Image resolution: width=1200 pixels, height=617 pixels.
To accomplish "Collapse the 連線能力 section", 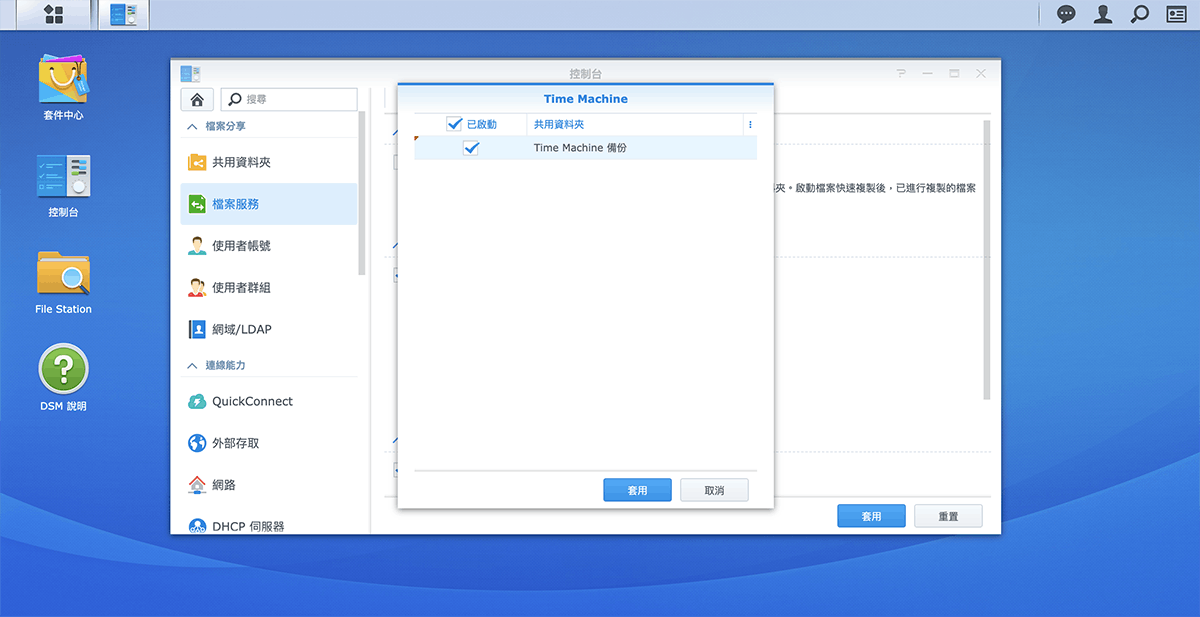I will coord(192,366).
